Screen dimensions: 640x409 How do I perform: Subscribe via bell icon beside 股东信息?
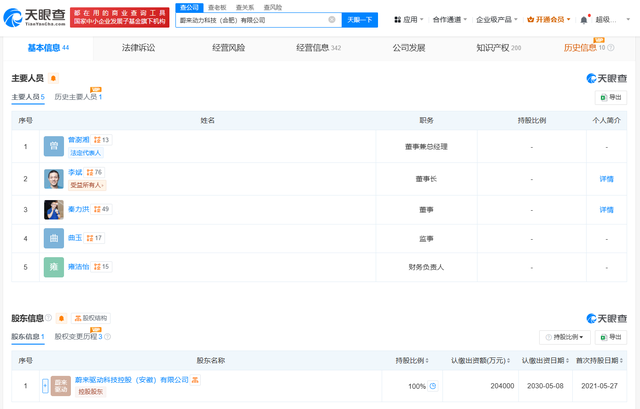coord(61,318)
